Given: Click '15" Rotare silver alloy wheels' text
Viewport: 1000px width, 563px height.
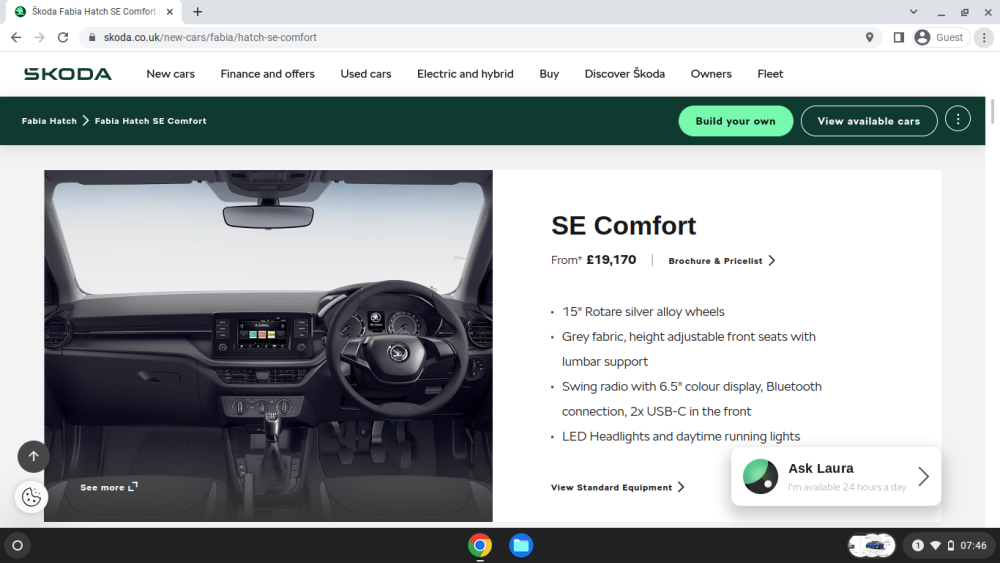Looking at the screenshot, I should coord(643,312).
